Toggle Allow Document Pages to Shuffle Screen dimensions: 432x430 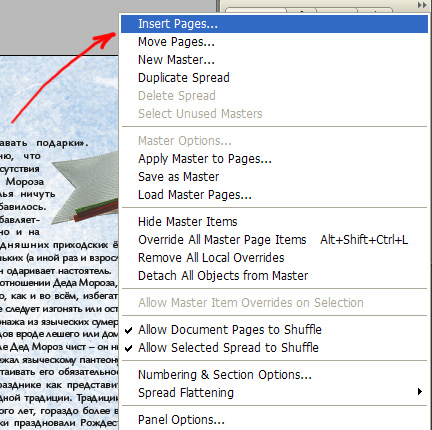pyautogui.click(x=274, y=330)
